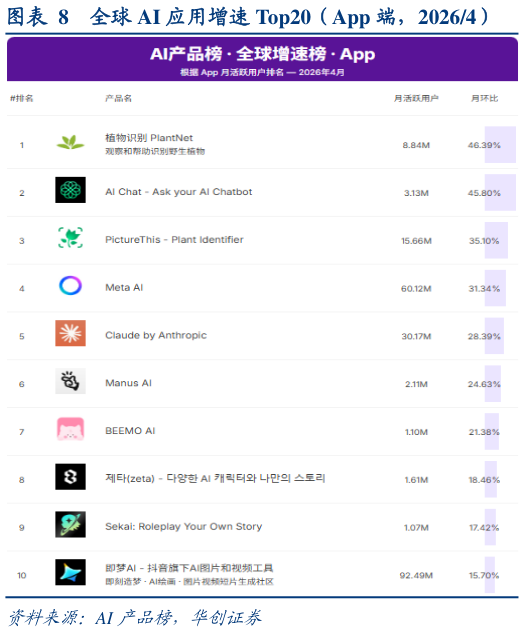Click the 即梦AI subtitle description line

coord(189,582)
